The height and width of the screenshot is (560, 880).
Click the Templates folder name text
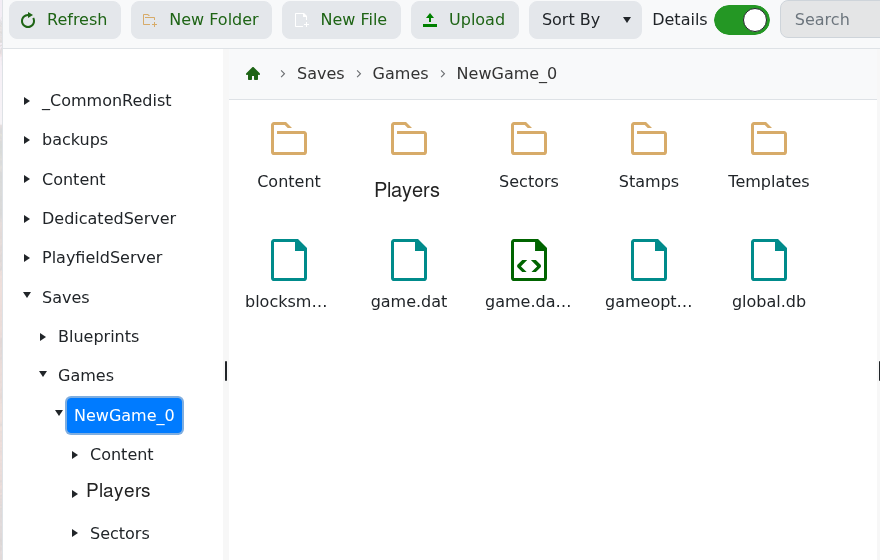(x=769, y=181)
